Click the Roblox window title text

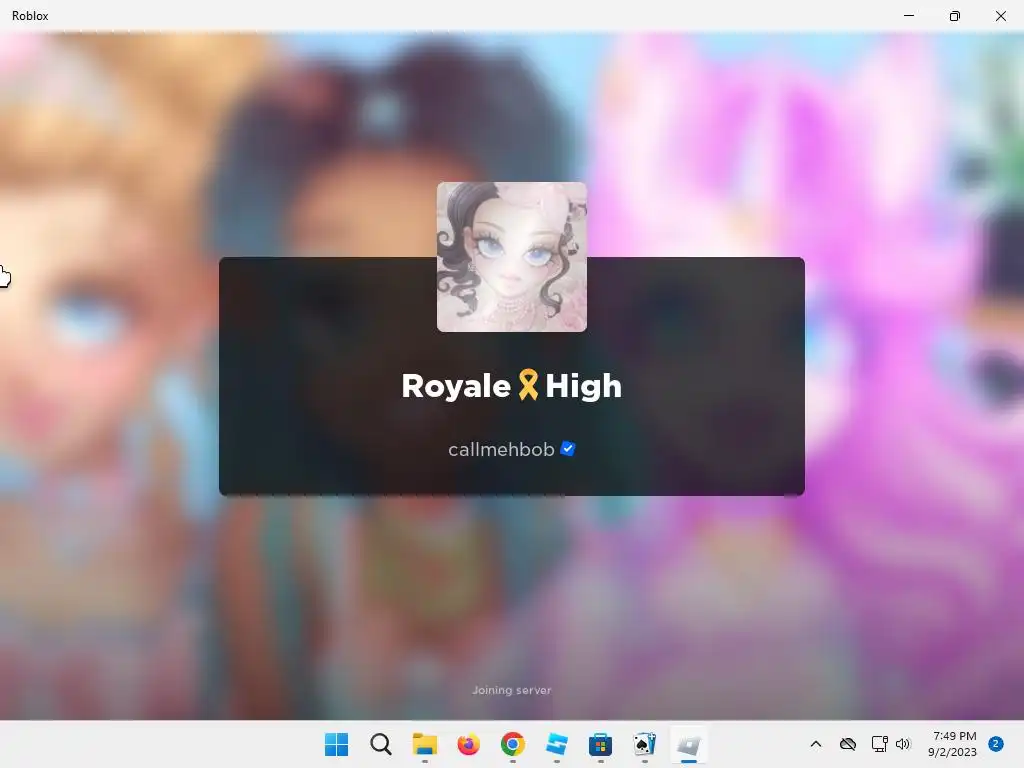30,16
